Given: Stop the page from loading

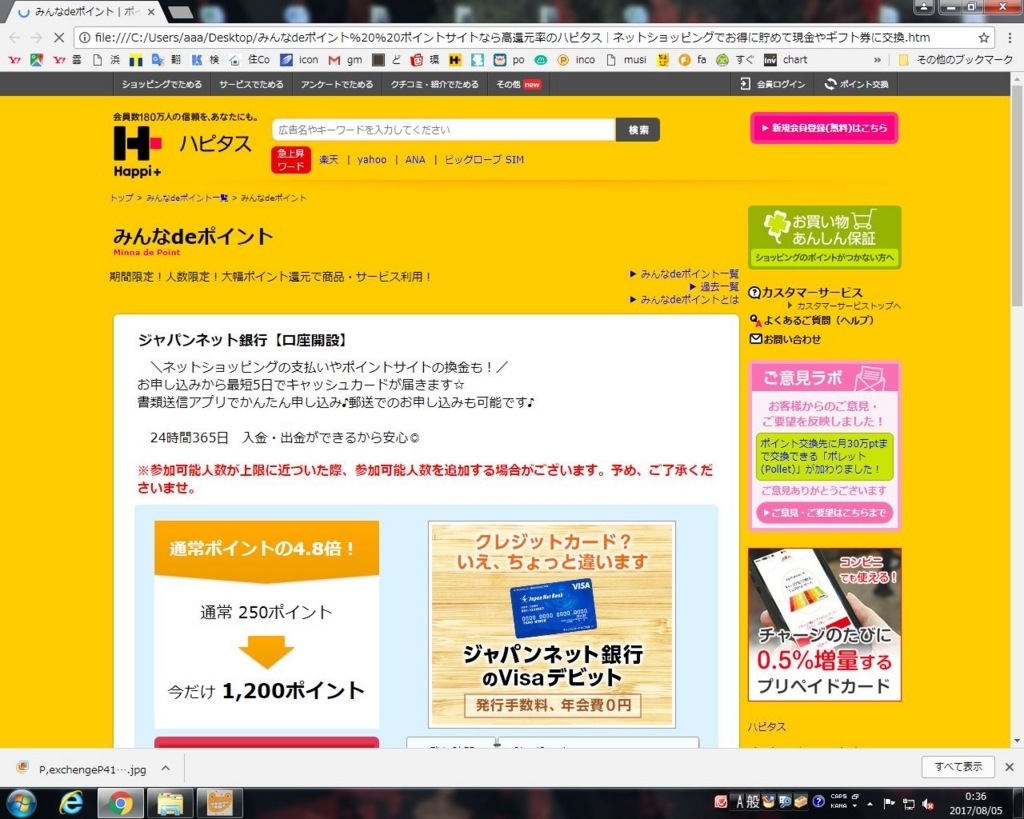Looking at the screenshot, I should (58, 37).
